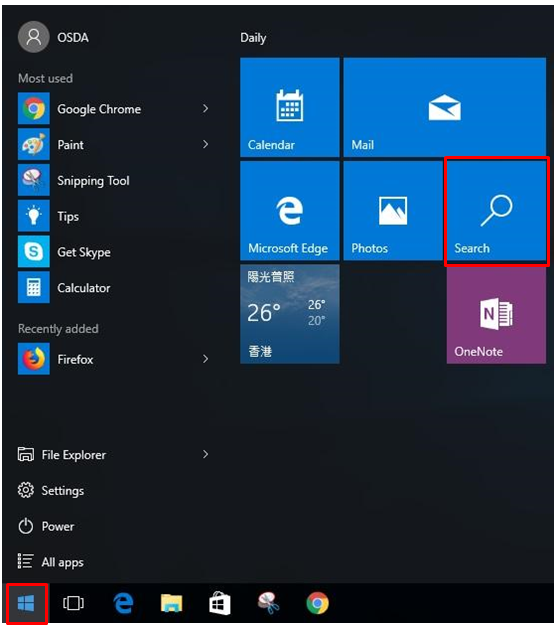The width and height of the screenshot is (558, 625).
Task: Click Get Skype in the app list
Action: [116, 252]
